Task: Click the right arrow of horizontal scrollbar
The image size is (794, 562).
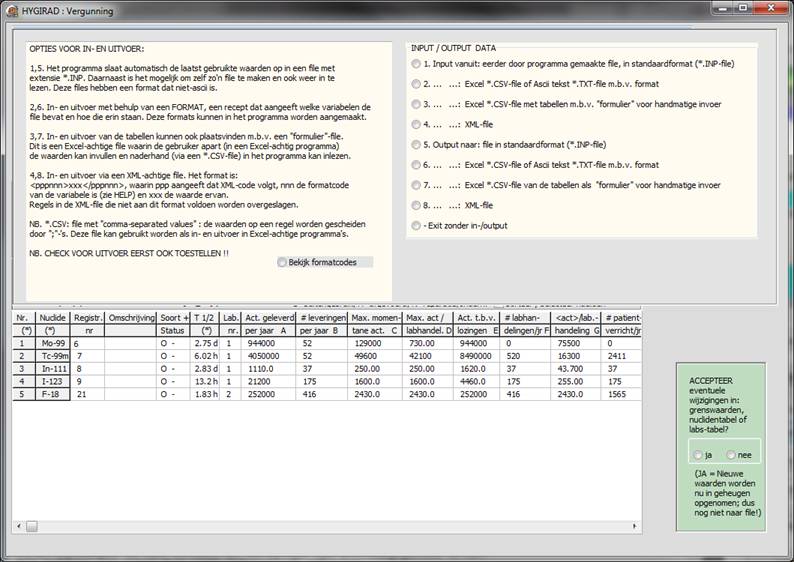Action: coord(634,527)
